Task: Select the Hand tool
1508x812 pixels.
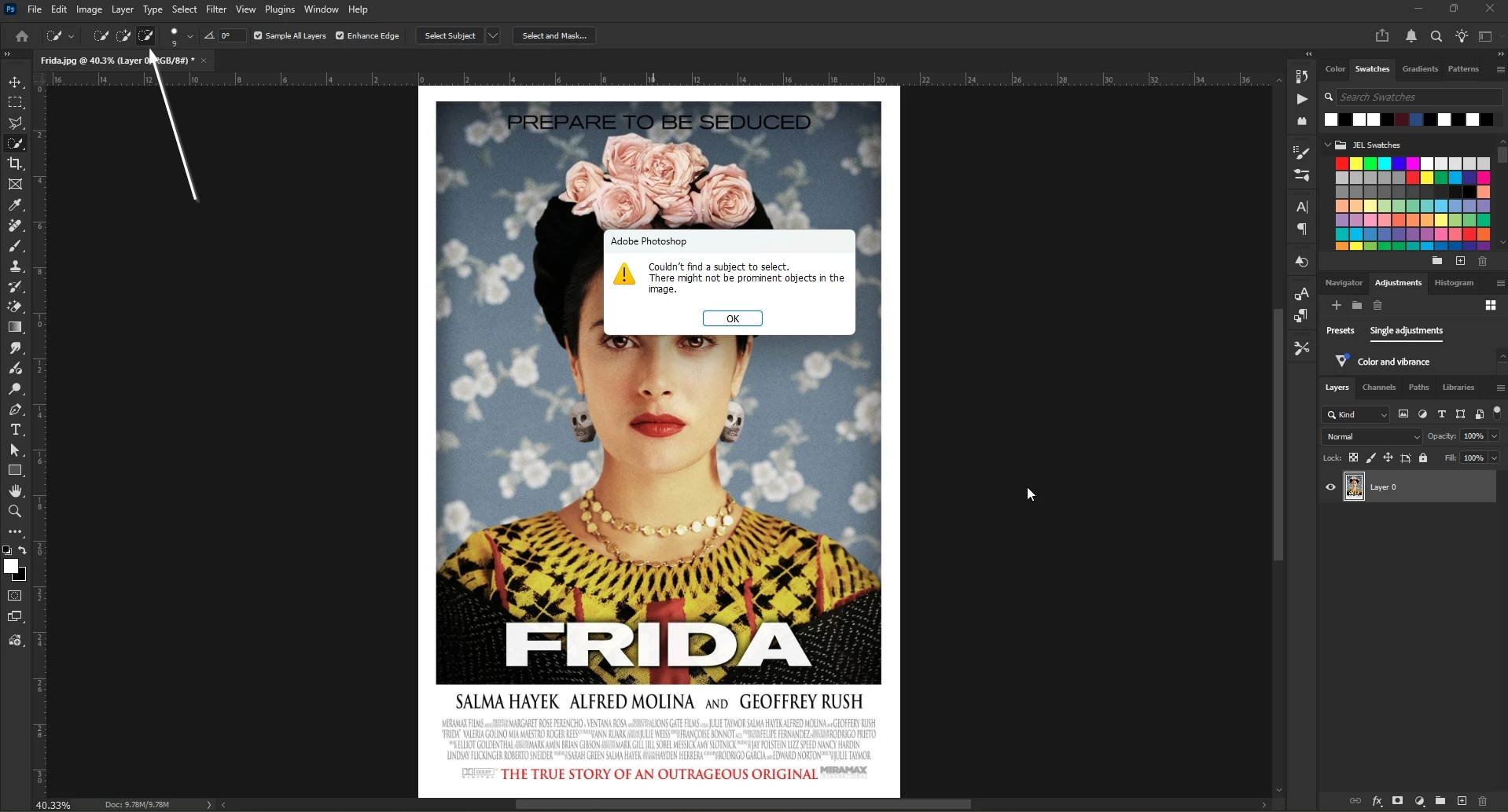Action: (x=15, y=491)
